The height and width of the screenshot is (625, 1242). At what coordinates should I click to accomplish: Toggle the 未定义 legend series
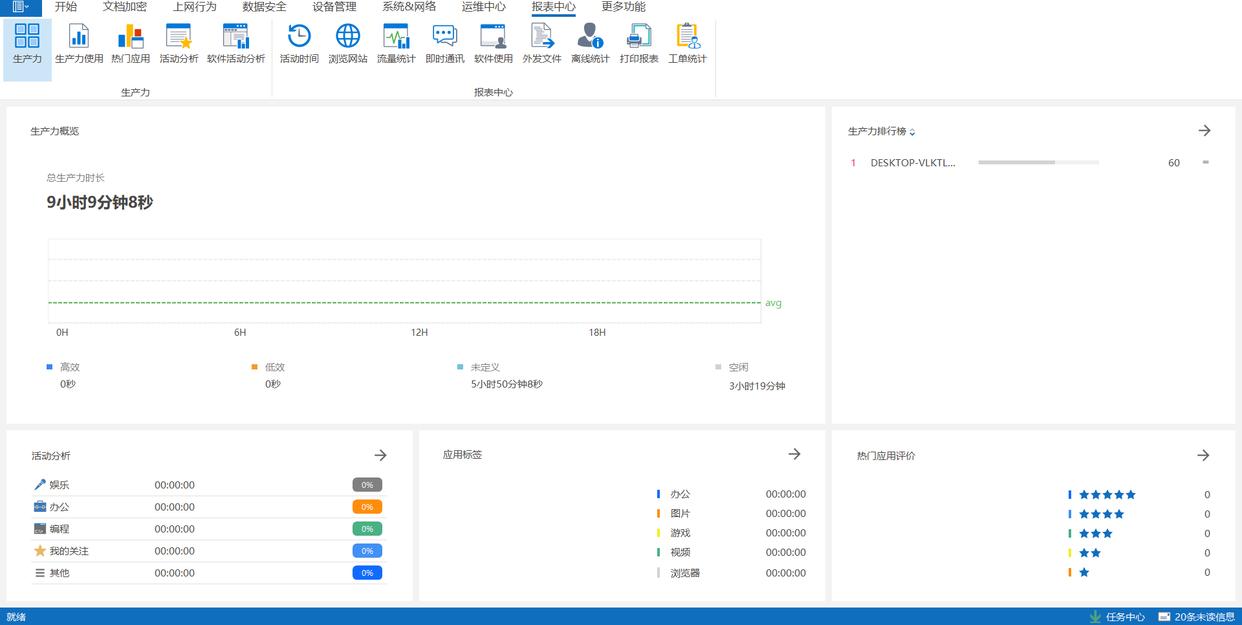tap(484, 367)
